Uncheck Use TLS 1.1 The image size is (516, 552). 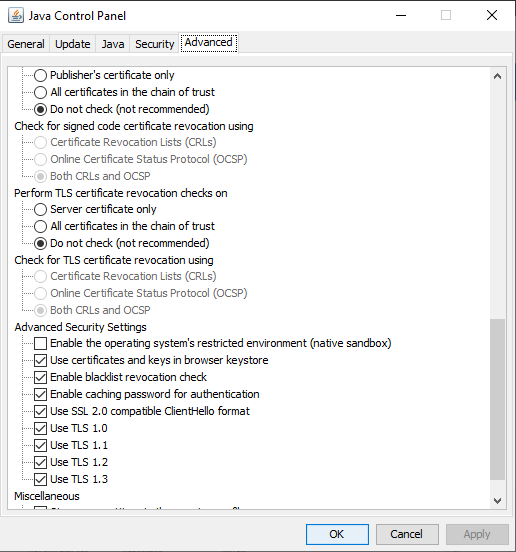tap(40, 445)
